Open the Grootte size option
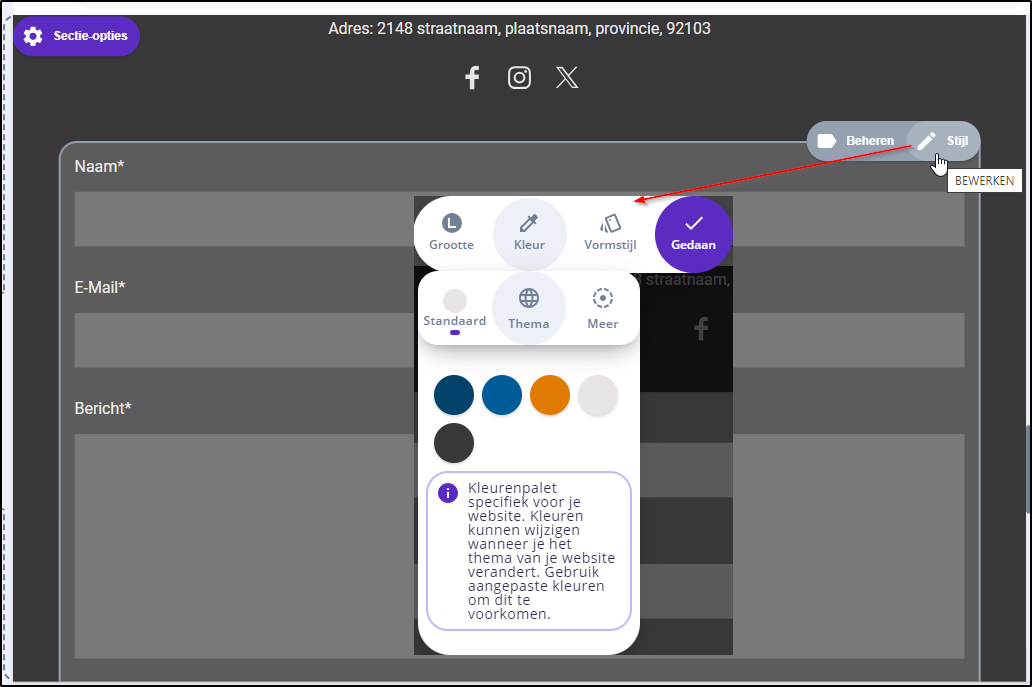This screenshot has width=1032, height=687. (452, 232)
